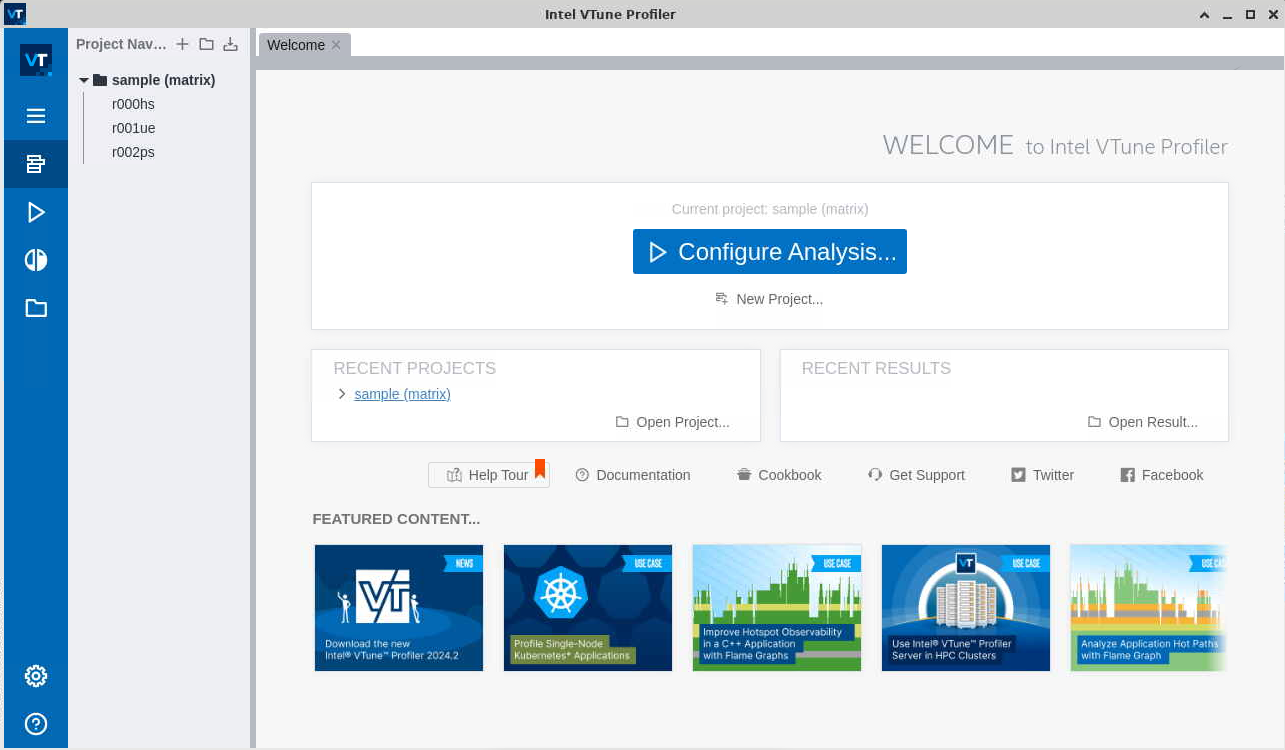Click the plus icon to create new project

click(182, 44)
